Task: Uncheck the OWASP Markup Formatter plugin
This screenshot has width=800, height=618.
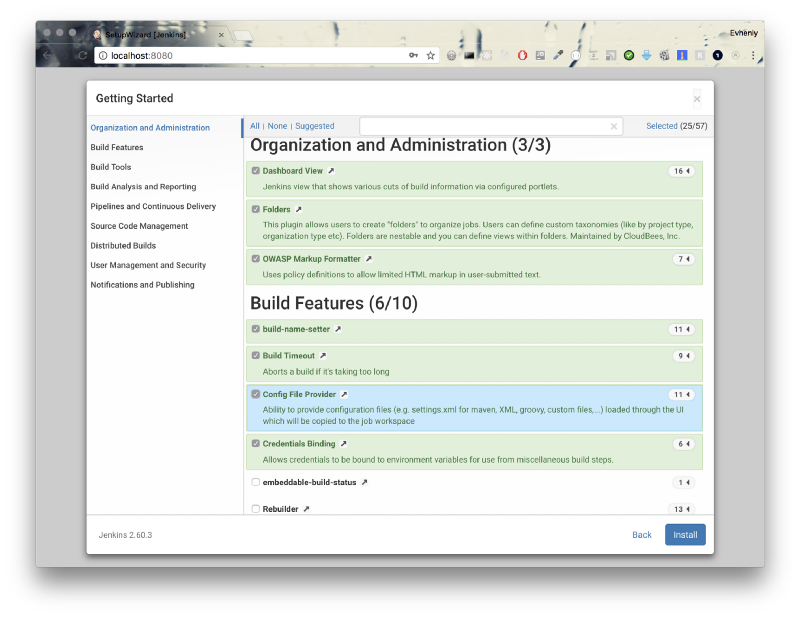Action: (x=256, y=259)
